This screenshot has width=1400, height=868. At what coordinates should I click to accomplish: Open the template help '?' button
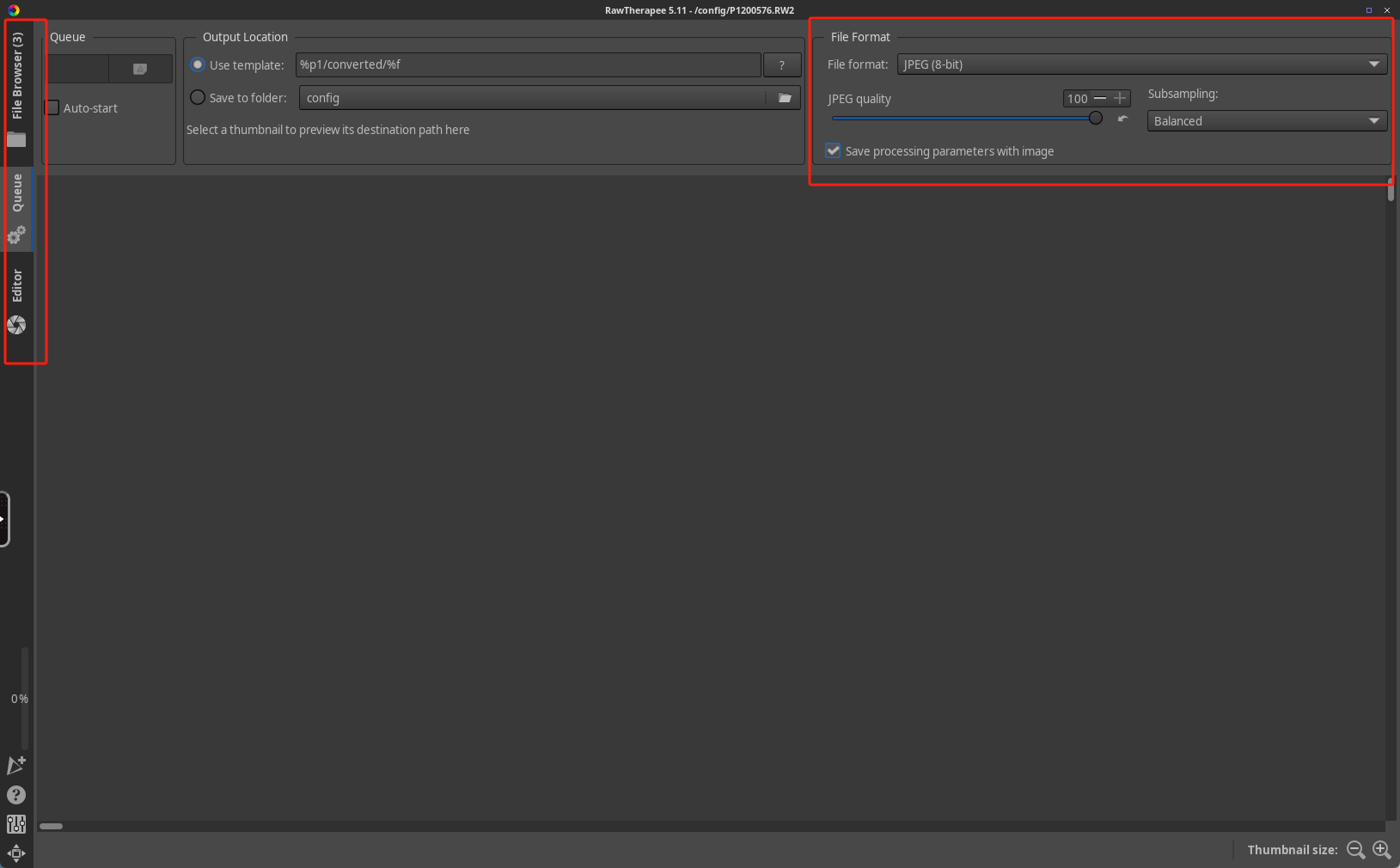coord(782,64)
